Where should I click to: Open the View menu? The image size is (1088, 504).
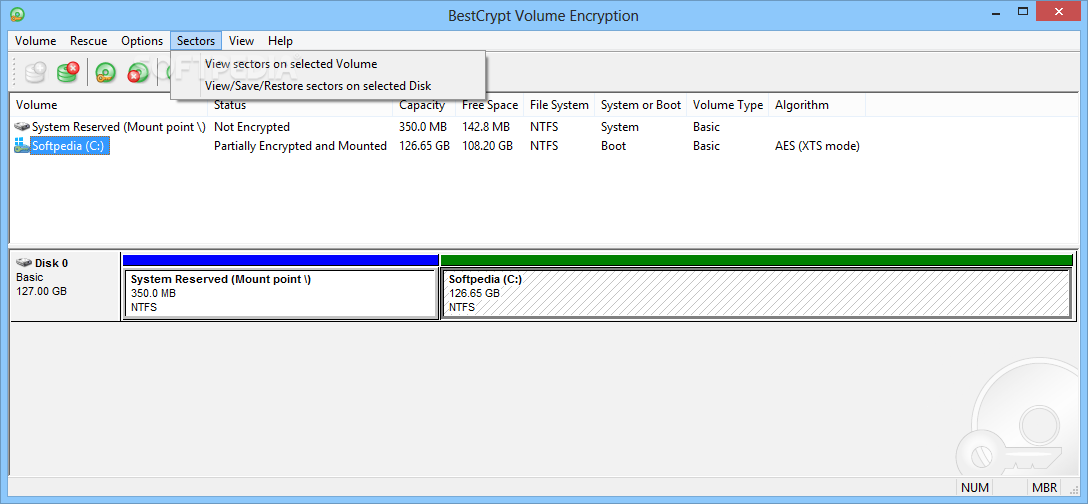click(241, 41)
